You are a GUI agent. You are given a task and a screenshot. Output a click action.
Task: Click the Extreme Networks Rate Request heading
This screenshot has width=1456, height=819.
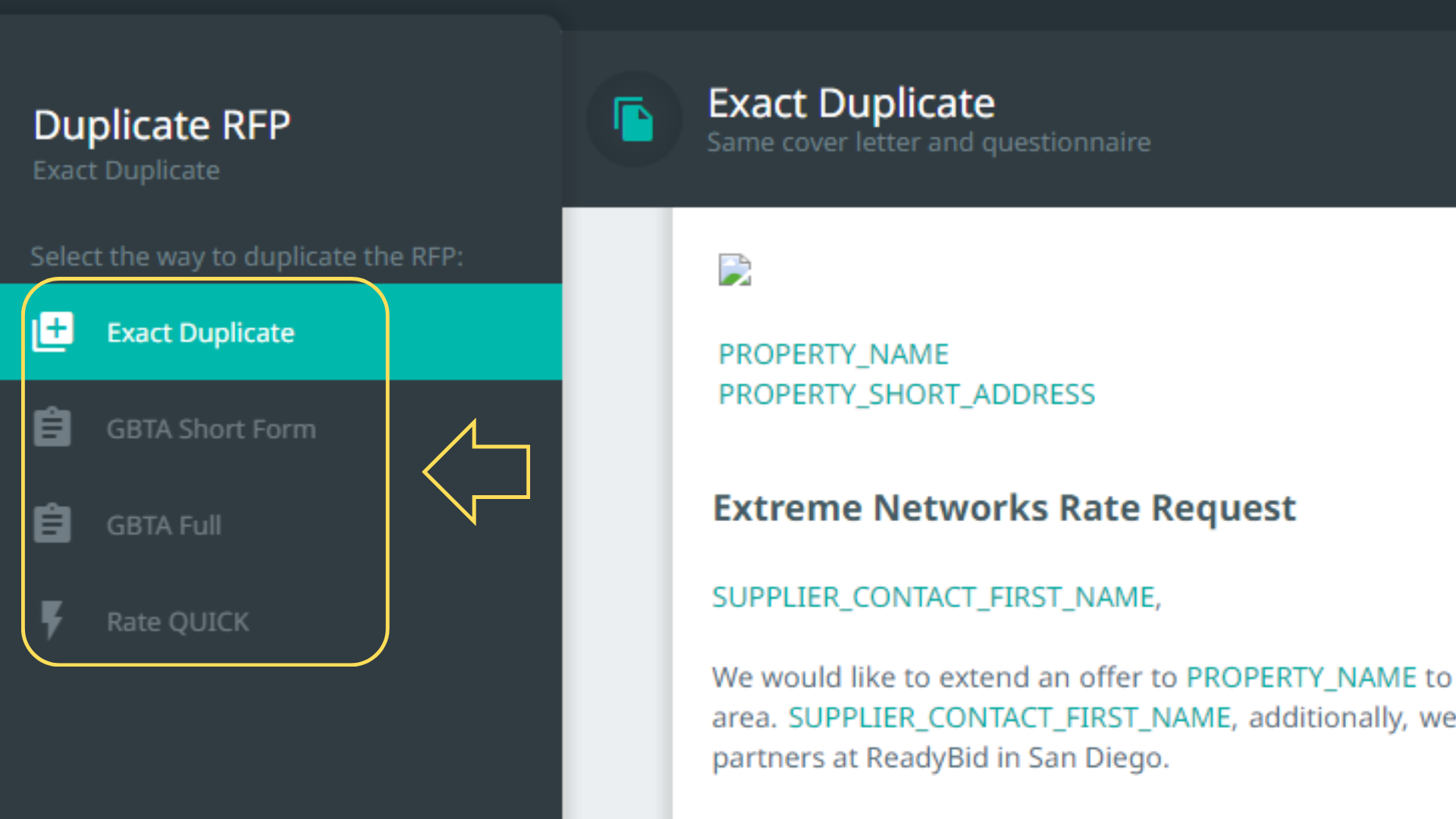1004,507
